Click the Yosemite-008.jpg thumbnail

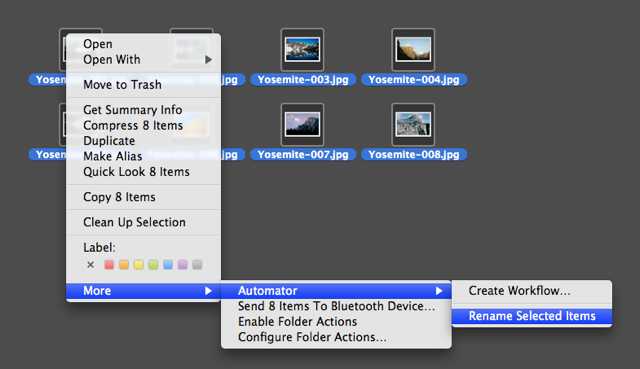[413, 124]
